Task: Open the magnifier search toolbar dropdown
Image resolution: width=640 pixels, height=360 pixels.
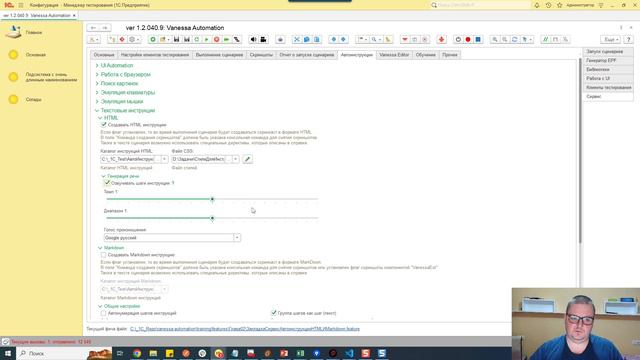Action: 376,40
